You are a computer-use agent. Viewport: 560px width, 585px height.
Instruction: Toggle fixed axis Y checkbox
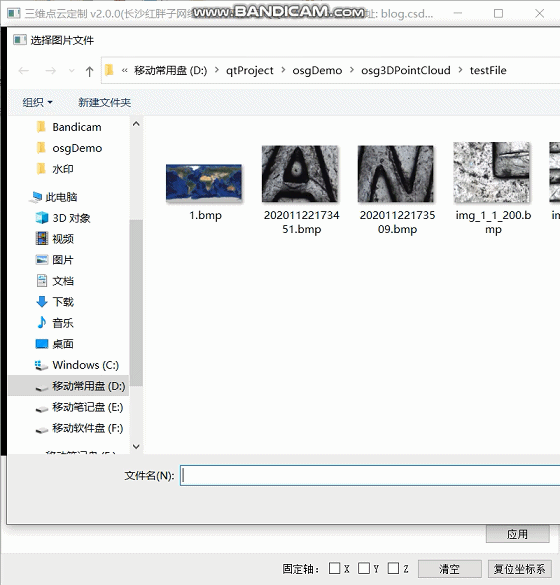[x=364, y=568]
